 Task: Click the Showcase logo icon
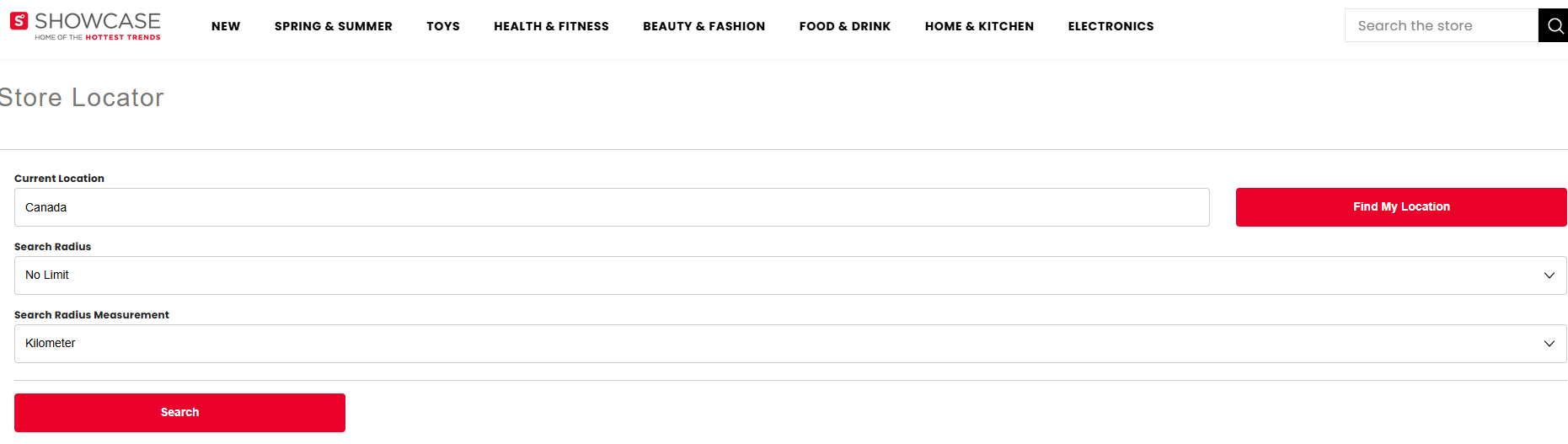(19, 21)
